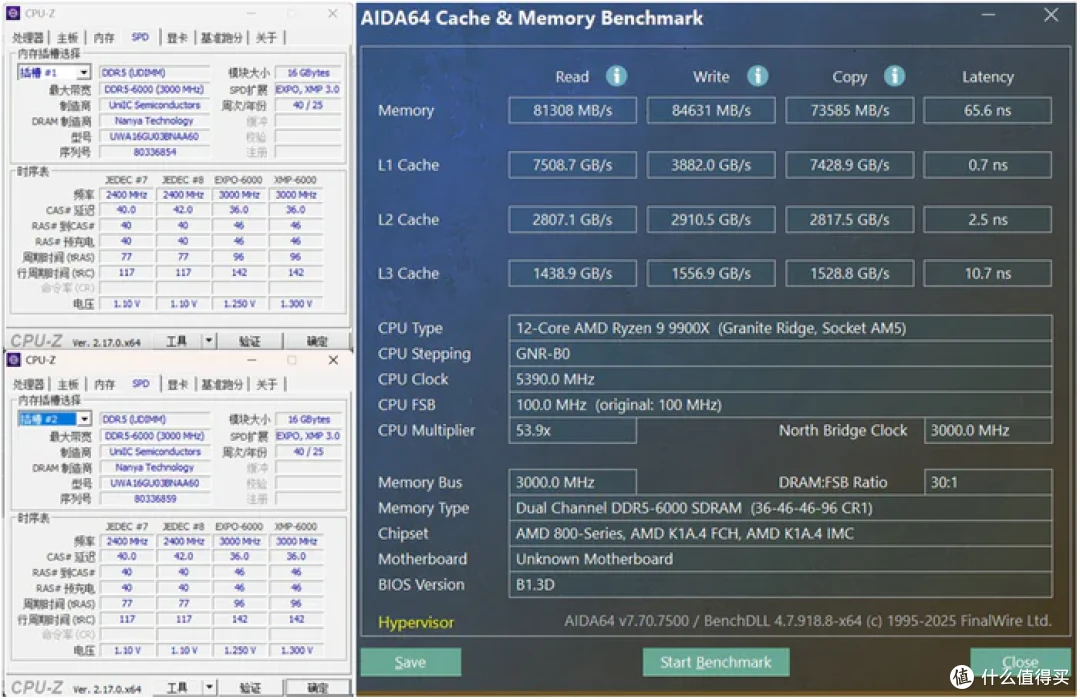Click the 确定 button in top CPU-Z

[x=317, y=341]
